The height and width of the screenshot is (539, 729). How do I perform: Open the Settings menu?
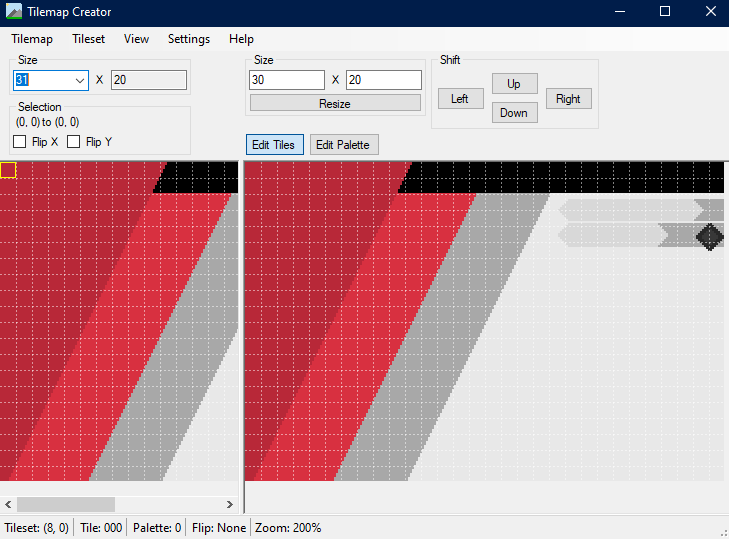(189, 39)
